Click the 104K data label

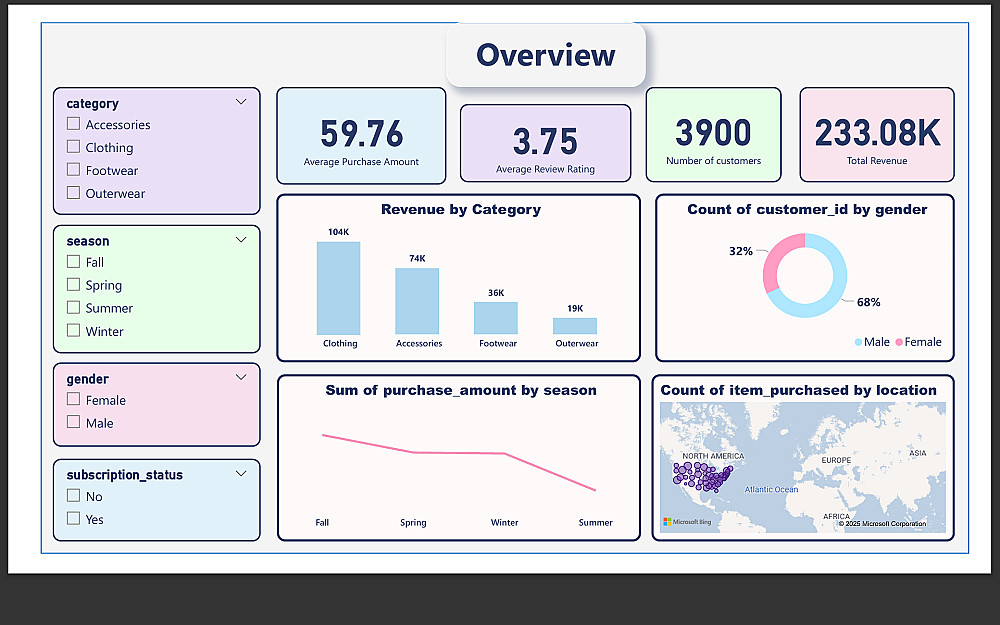339,232
